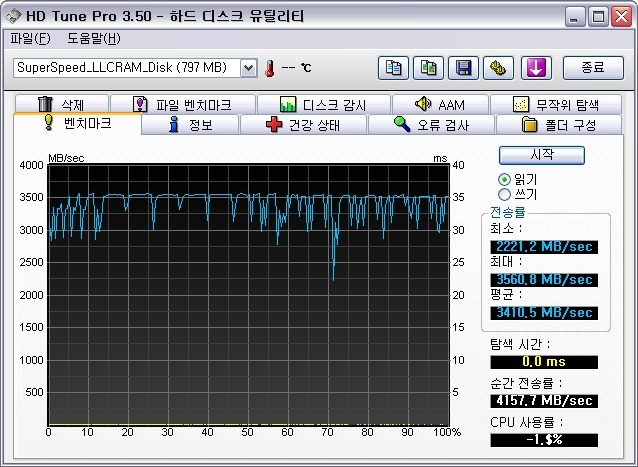Open the 도움말(H) help menu
The image size is (638, 467).
[94, 39]
